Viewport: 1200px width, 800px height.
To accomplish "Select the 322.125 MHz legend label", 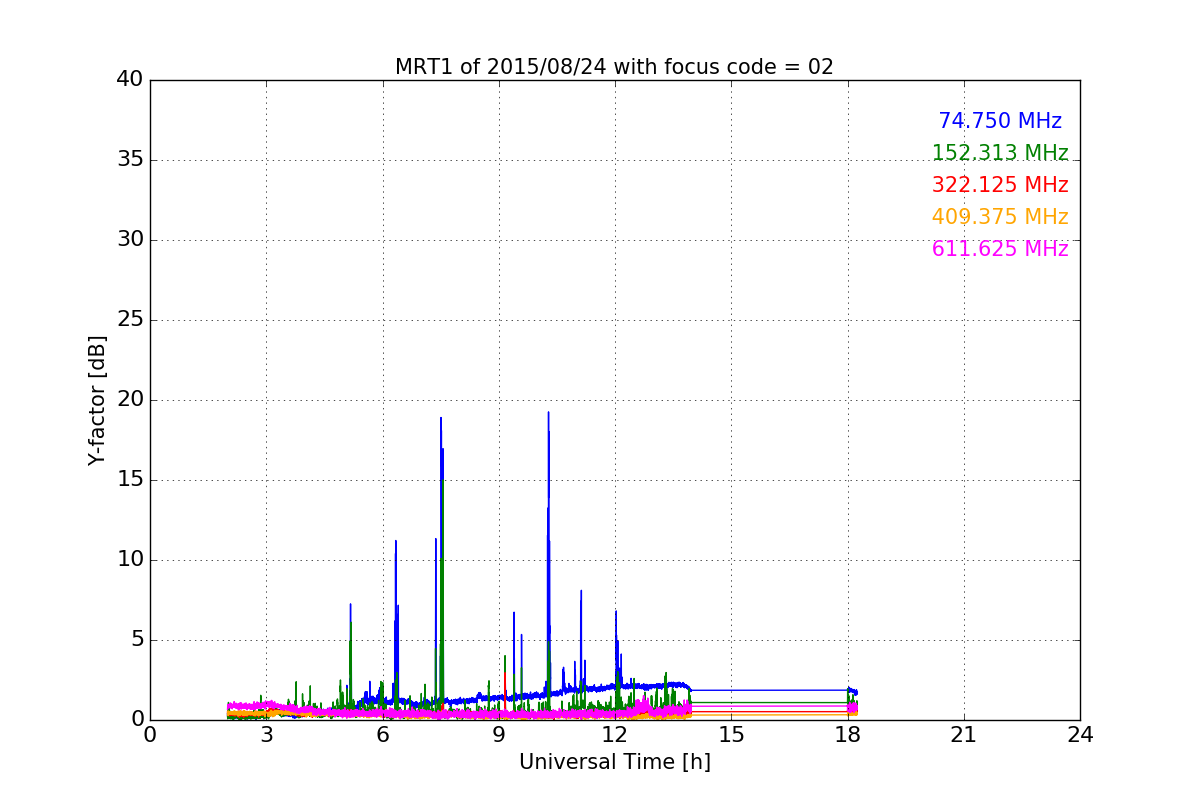I will [1000, 185].
